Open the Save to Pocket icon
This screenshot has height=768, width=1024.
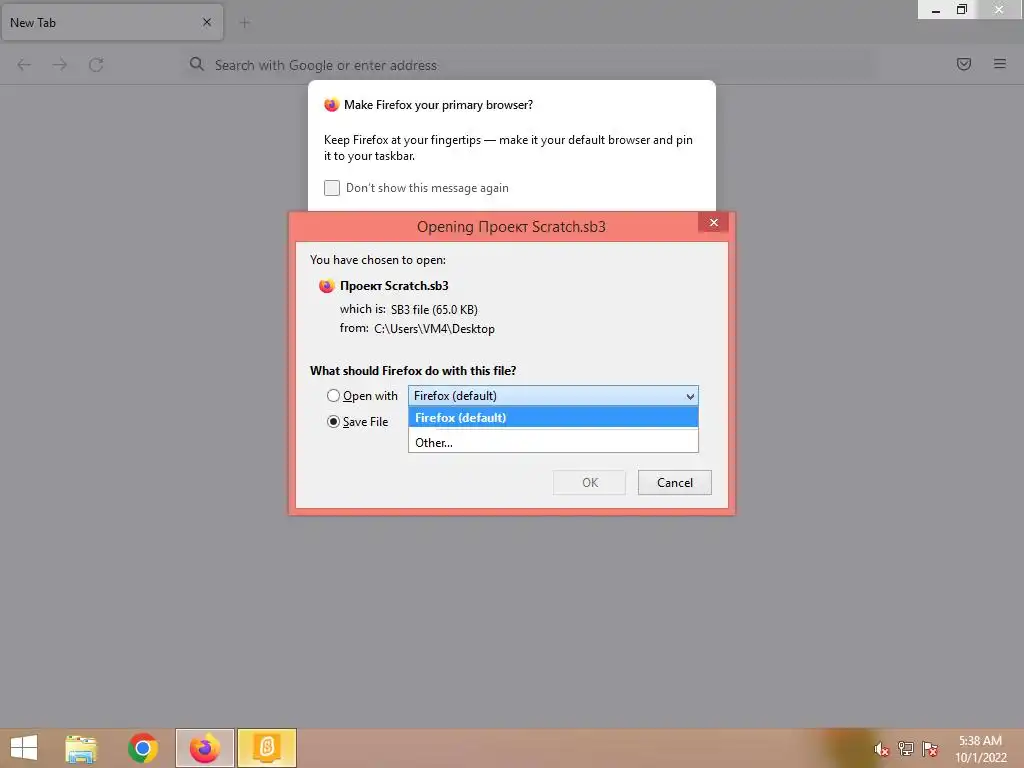click(964, 64)
